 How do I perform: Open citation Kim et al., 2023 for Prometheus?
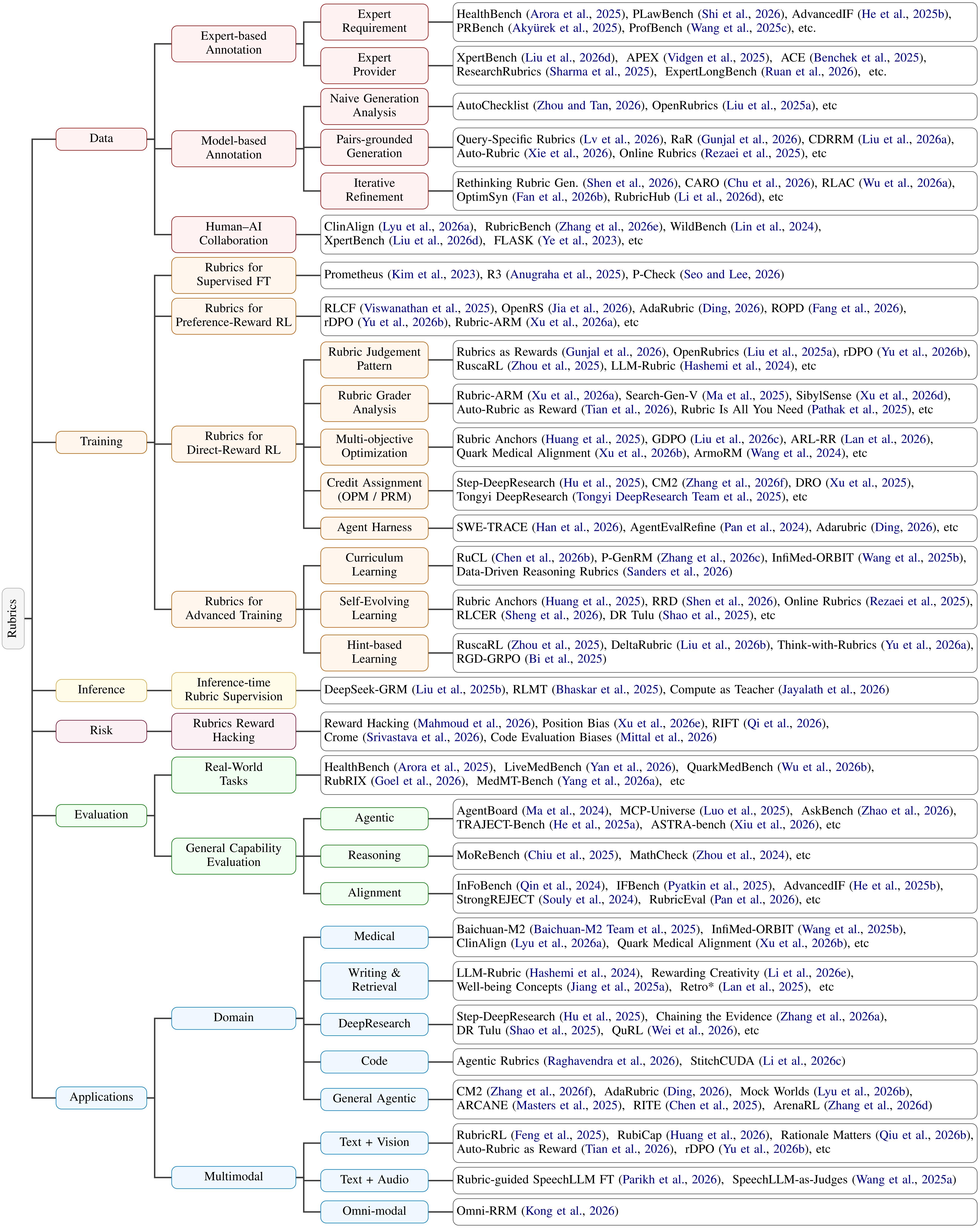(433, 275)
